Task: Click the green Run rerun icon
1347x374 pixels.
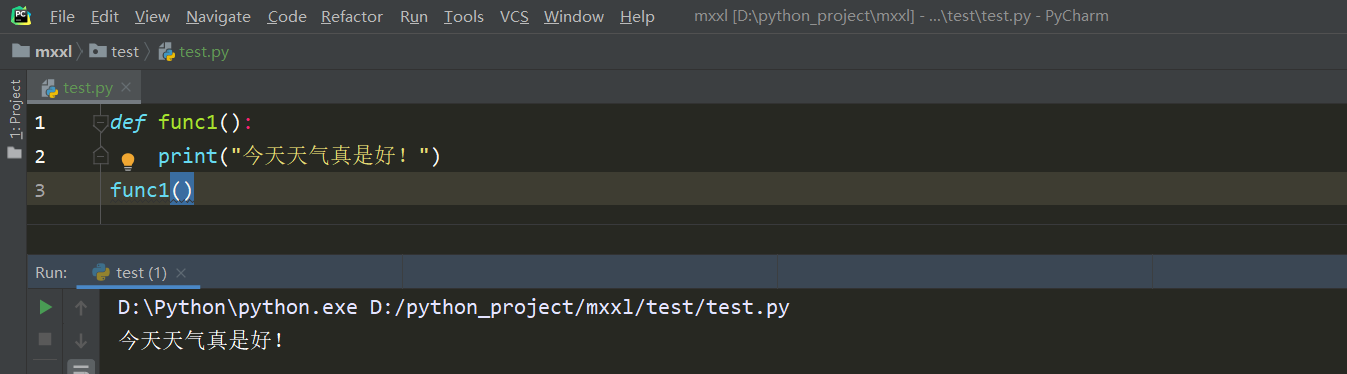Action: [x=45, y=307]
